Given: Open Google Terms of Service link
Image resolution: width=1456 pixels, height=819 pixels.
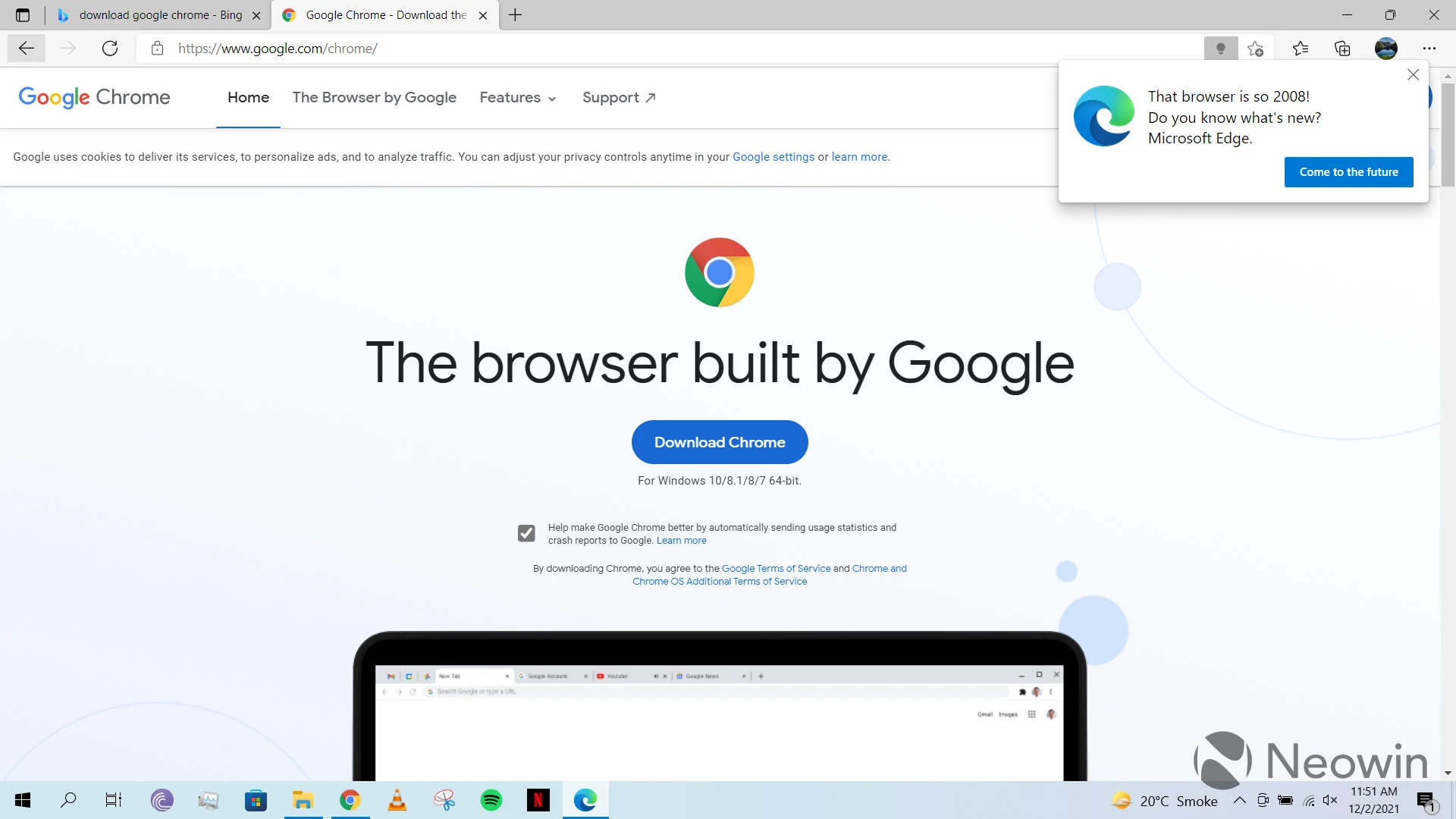Looking at the screenshot, I should pyautogui.click(x=776, y=568).
